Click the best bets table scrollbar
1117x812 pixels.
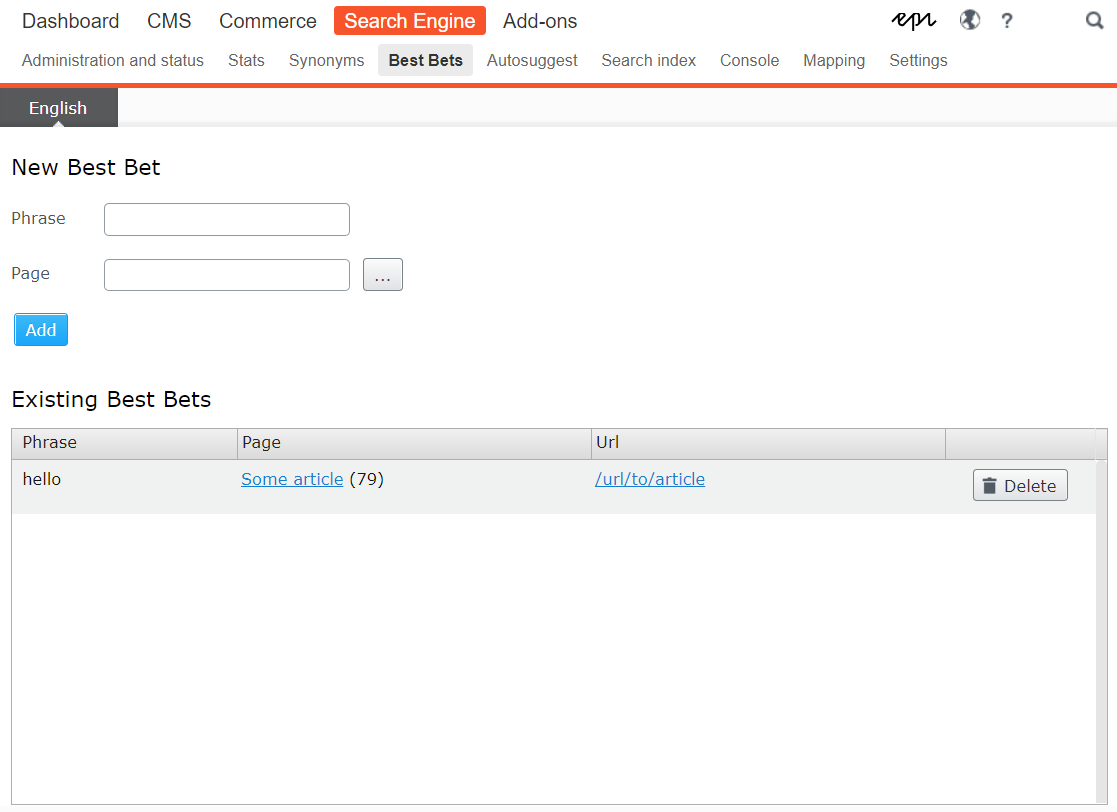(1101, 631)
